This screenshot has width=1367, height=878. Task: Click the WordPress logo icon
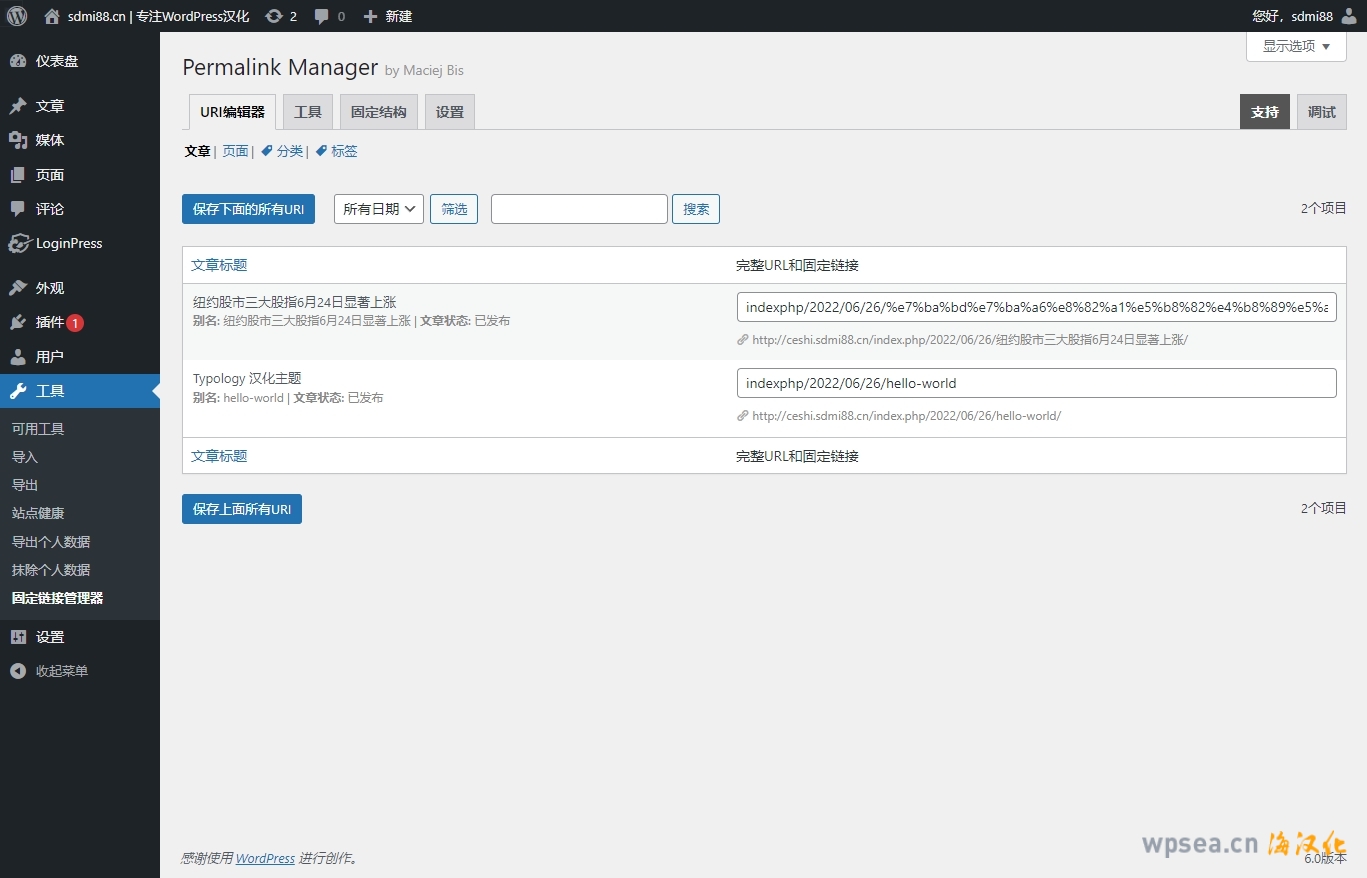17,16
